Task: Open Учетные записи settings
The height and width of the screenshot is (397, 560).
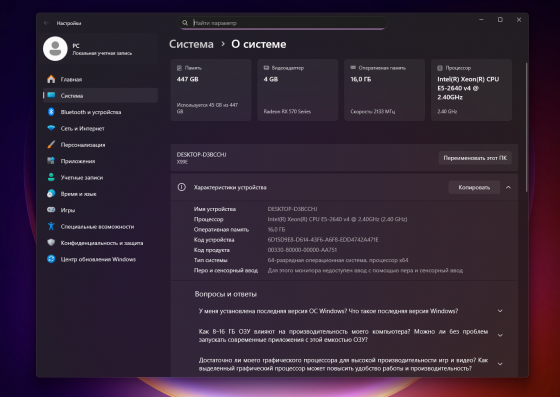Action: (x=100, y=177)
